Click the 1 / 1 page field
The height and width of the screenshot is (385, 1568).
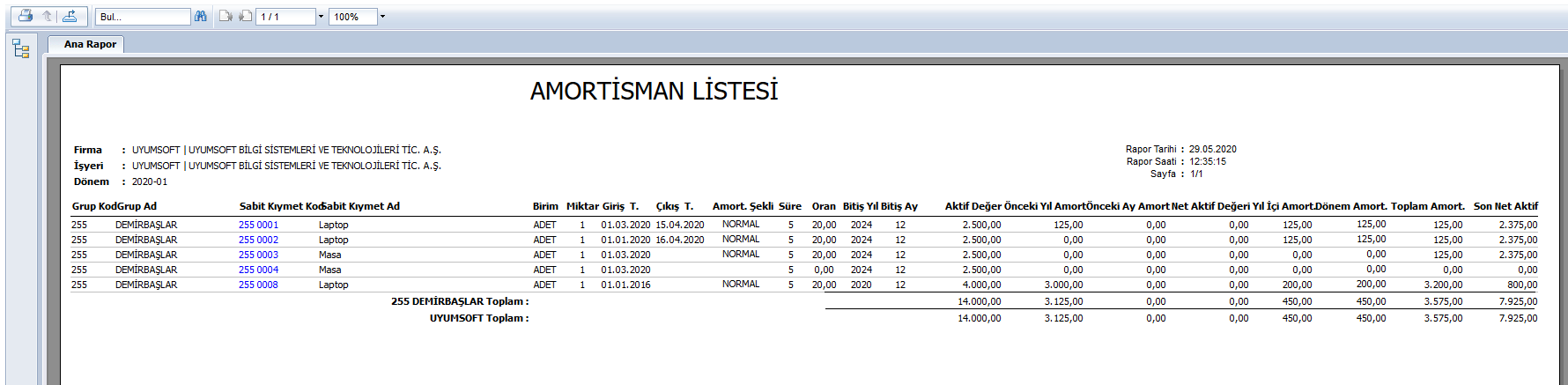point(285,17)
